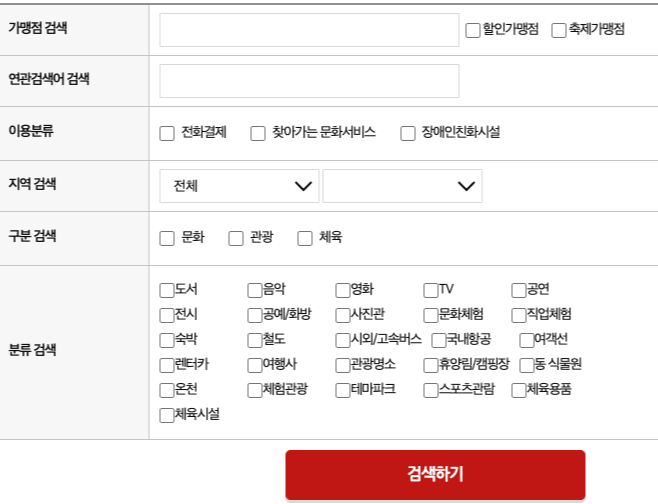Viewport: 658px width, 504px height.
Task: Tick the 음악 checkbox
Action: 255,290
